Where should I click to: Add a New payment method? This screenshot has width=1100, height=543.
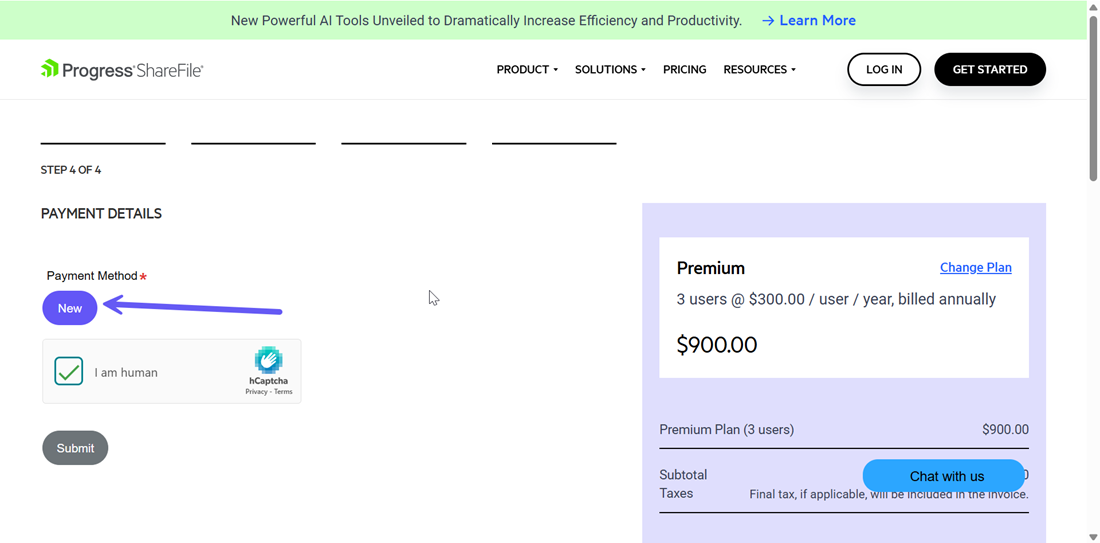[70, 308]
